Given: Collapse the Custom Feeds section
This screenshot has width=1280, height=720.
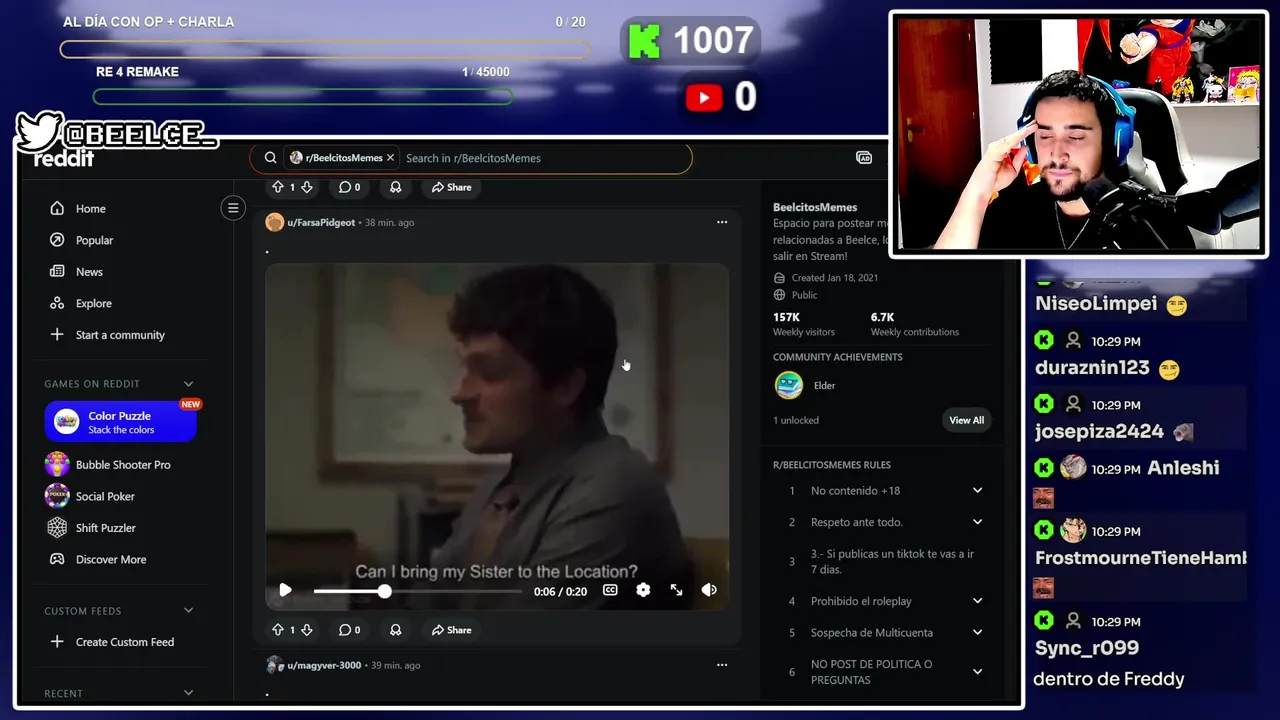Looking at the screenshot, I should point(188,611).
